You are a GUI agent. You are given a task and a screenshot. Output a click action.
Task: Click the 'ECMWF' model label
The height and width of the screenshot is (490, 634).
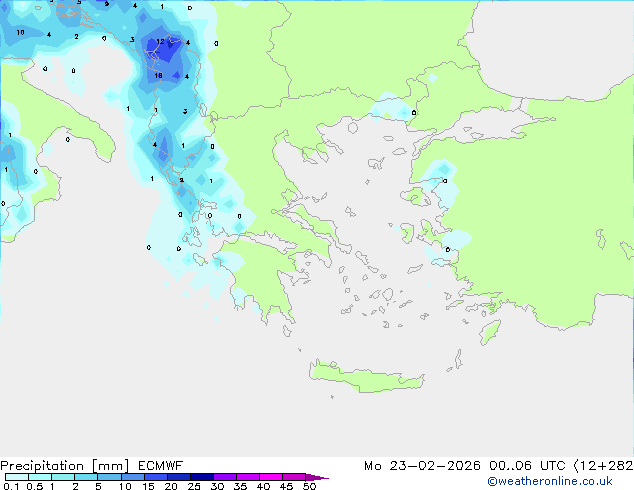click(x=161, y=466)
